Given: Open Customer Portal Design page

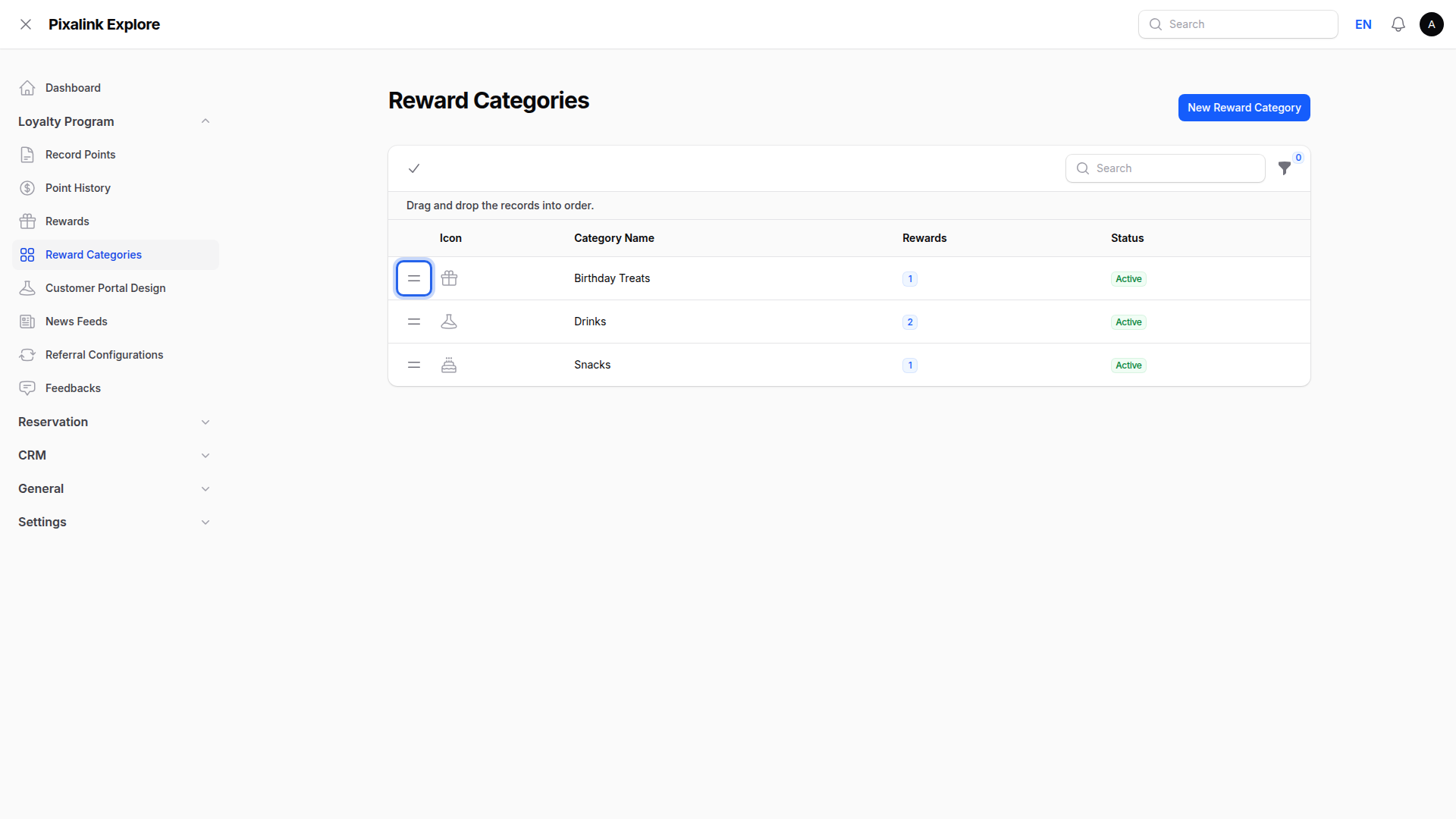Looking at the screenshot, I should [x=115, y=288].
